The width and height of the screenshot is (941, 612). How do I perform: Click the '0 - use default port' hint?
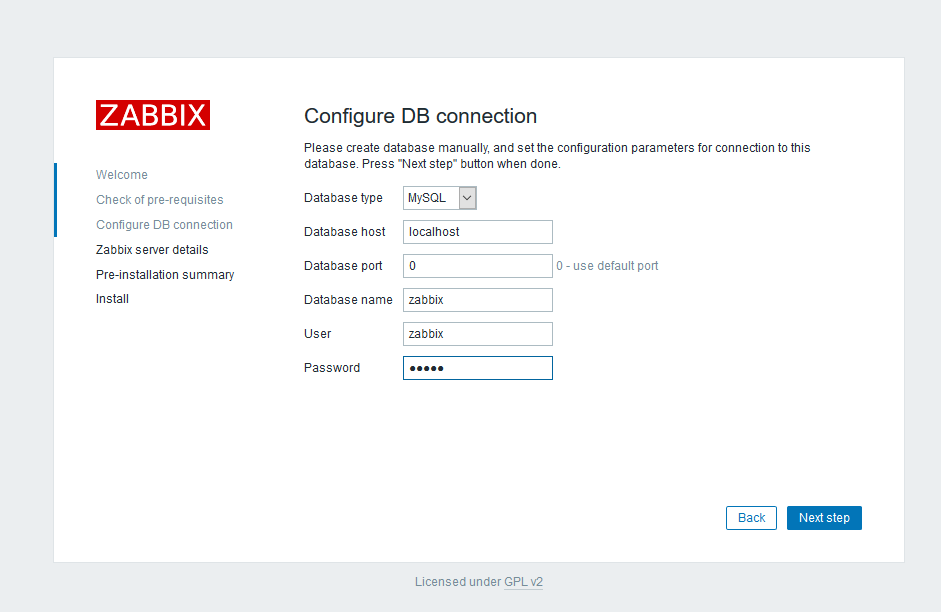tap(607, 266)
